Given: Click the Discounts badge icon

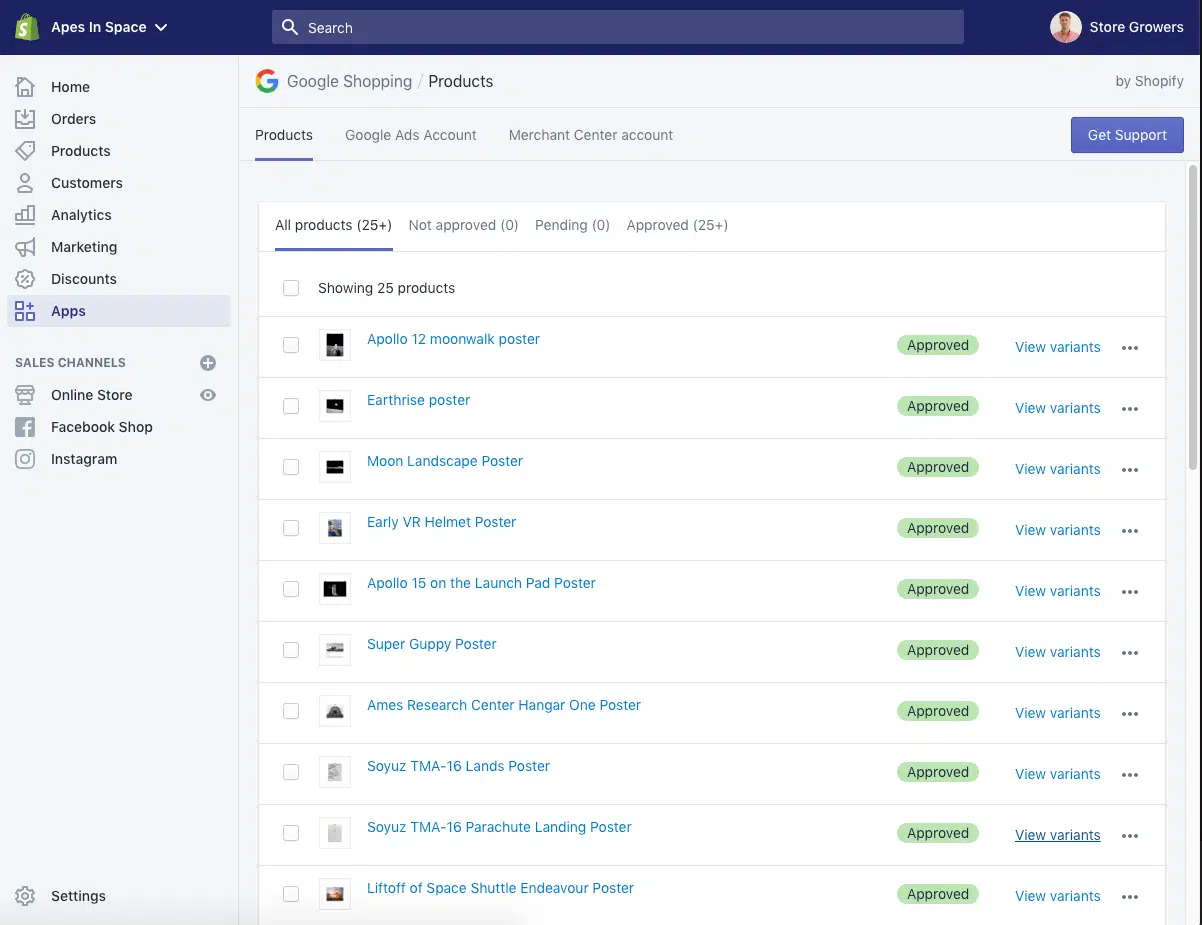Looking at the screenshot, I should coord(25,279).
